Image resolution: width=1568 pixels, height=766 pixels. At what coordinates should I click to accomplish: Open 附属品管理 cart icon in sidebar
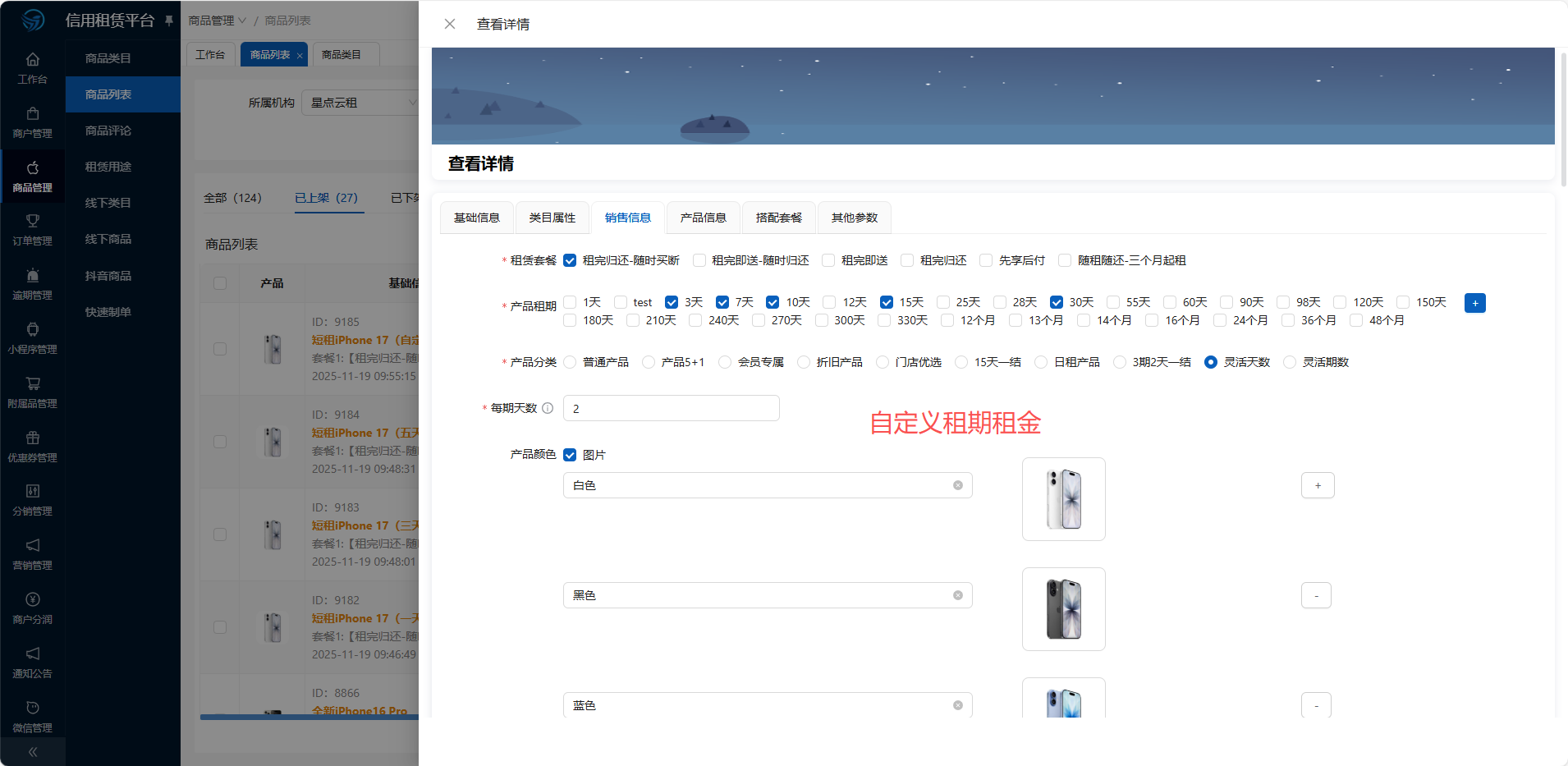[33, 384]
